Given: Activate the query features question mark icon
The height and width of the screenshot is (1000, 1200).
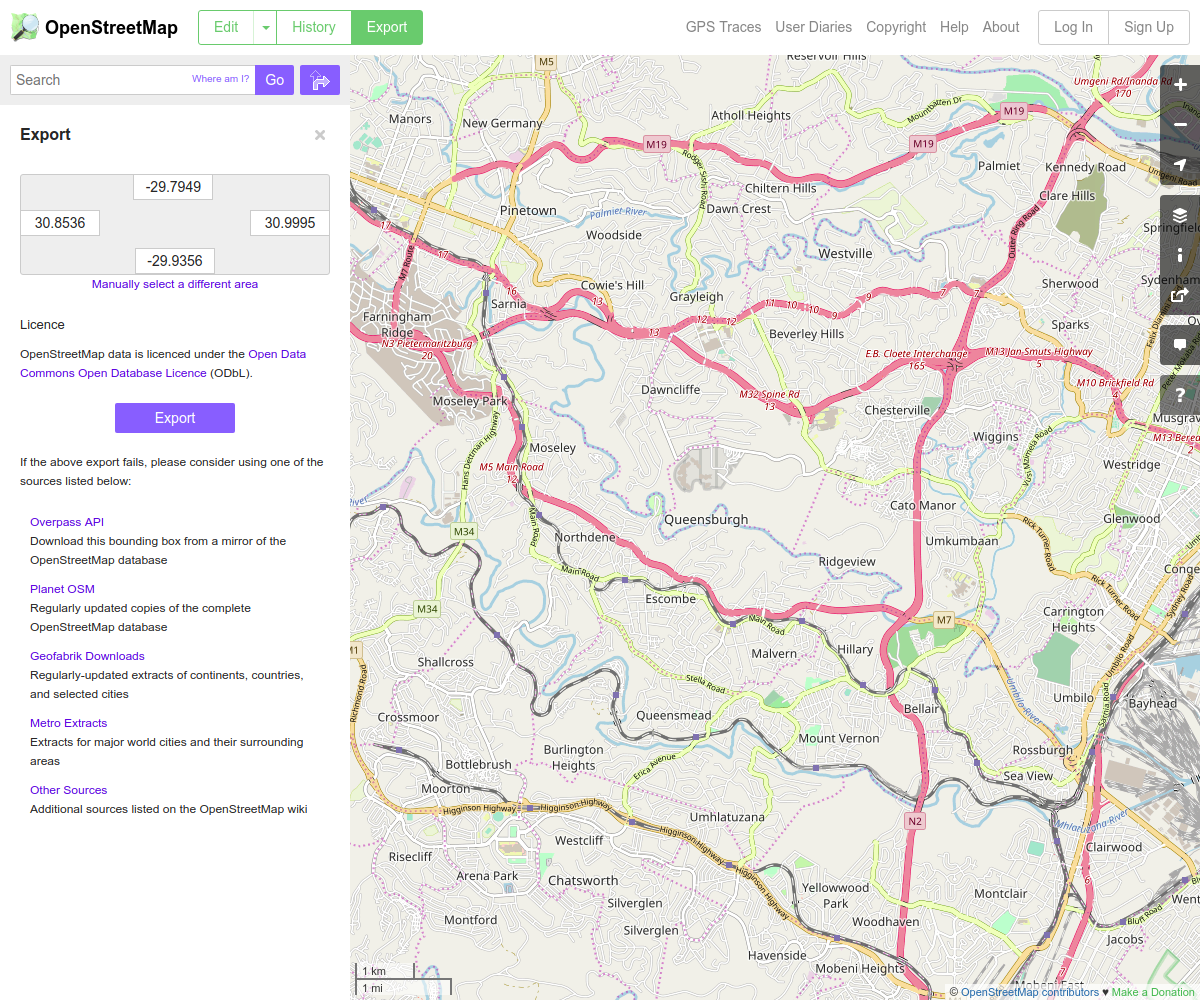Looking at the screenshot, I should click(x=1180, y=394).
